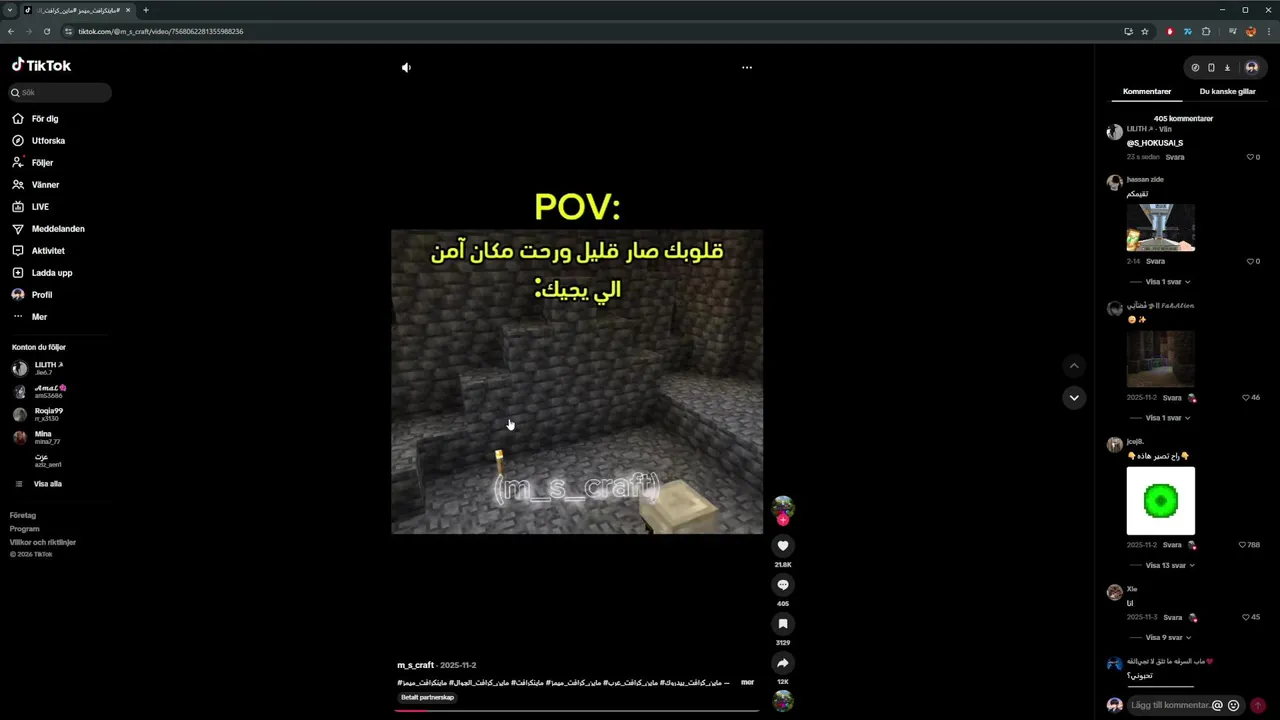This screenshot has width=1280, height=720.
Task: Expand Visa 1 svar under hassan zide
Action: (x=1168, y=282)
